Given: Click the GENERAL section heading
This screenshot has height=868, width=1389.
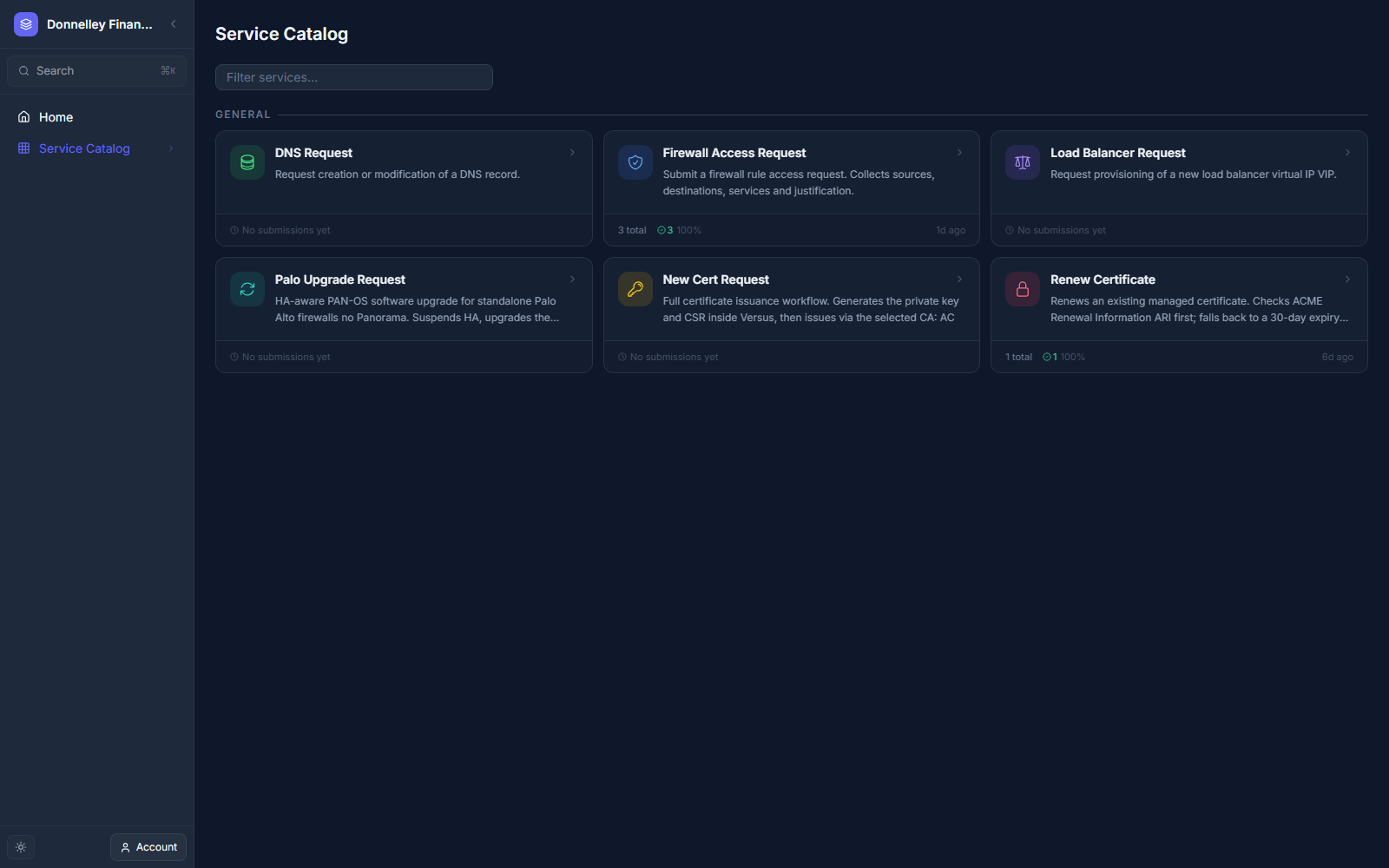Looking at the screenshot, I should (x=243, y=115).
